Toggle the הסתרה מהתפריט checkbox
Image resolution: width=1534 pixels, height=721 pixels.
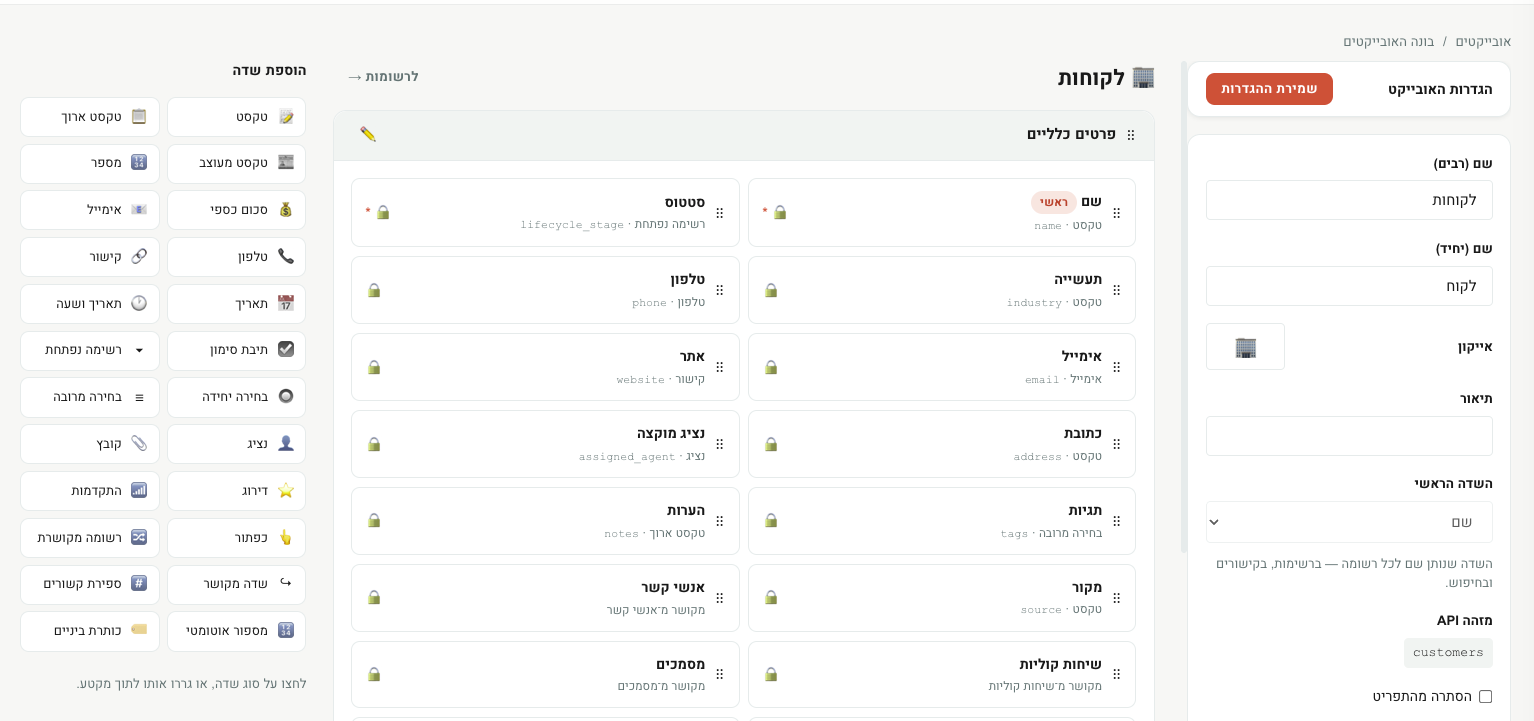click(1485, 696)
